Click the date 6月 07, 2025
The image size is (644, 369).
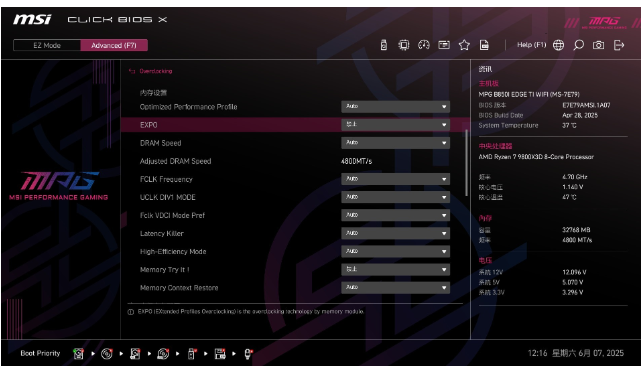pos(601,353)
